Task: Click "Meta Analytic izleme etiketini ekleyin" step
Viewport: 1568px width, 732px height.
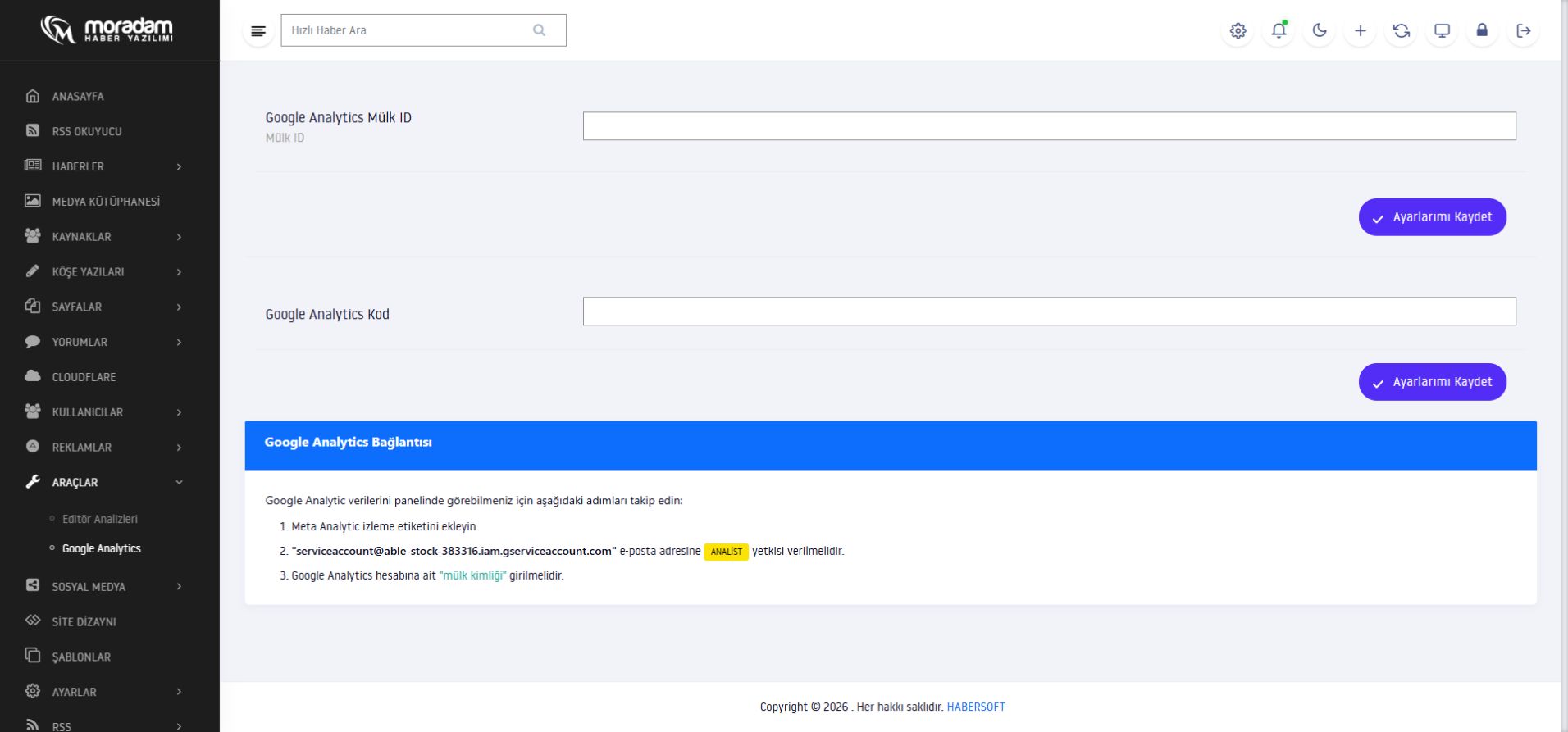Action: 384,526
